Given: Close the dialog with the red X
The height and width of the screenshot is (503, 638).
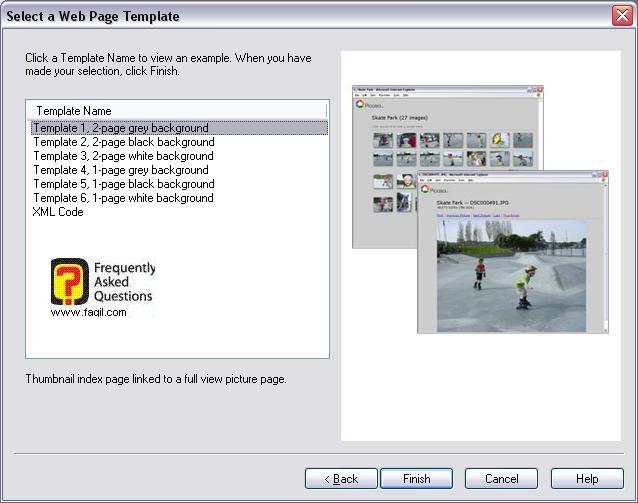Looking at the screenshot, I should tap(620, 15).
